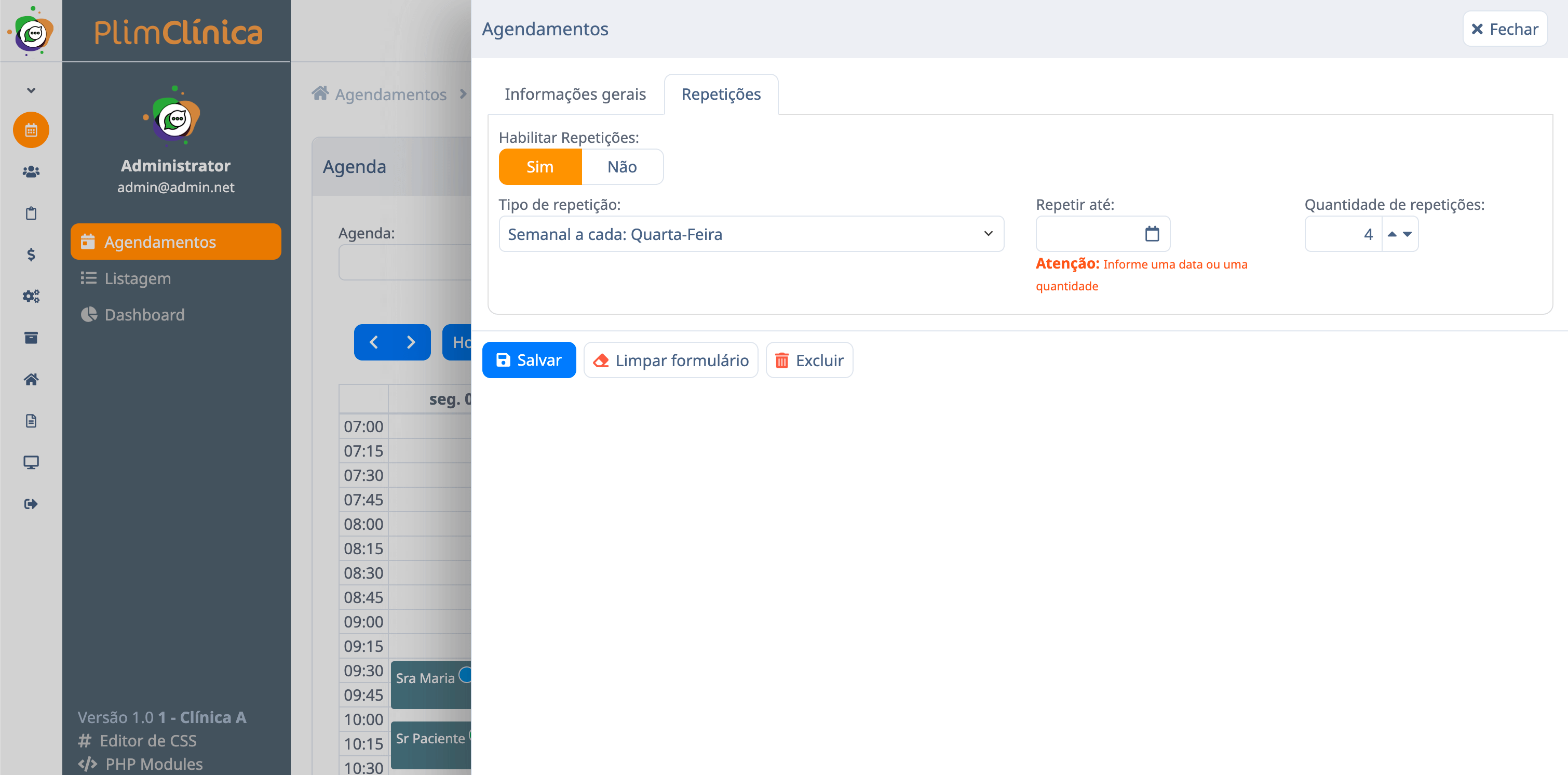Click the 07:00 time slot label
The height and width of the screenshot is (775, 1568).
(363, 426)
